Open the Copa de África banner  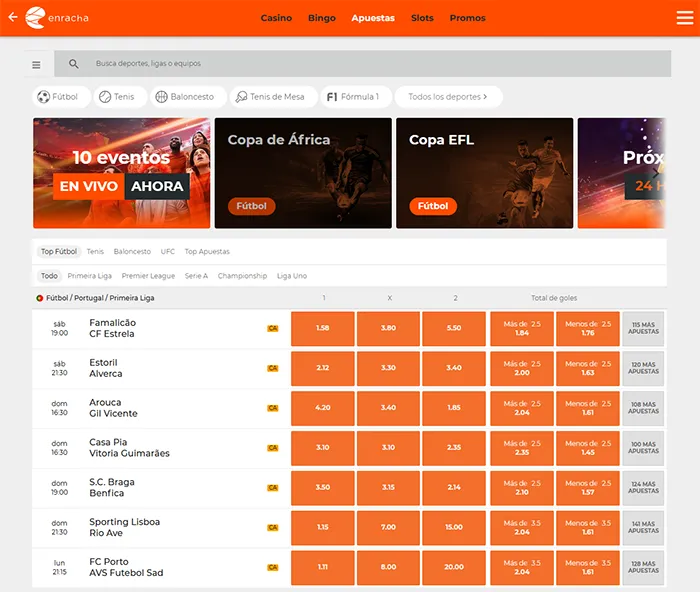pyautogui.click(x=303, y=173)
